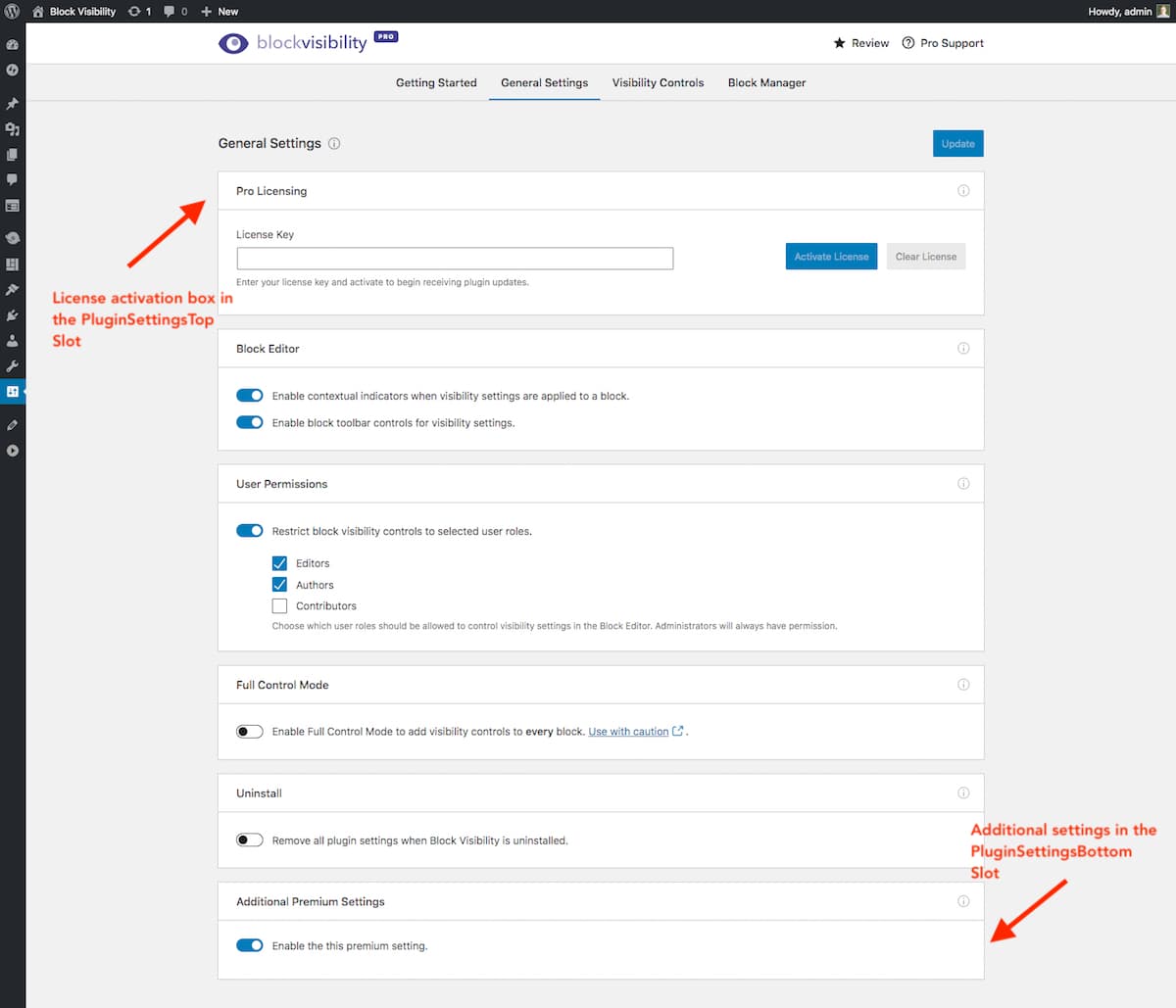Click into the License Key input field

(x=455, y=259)
